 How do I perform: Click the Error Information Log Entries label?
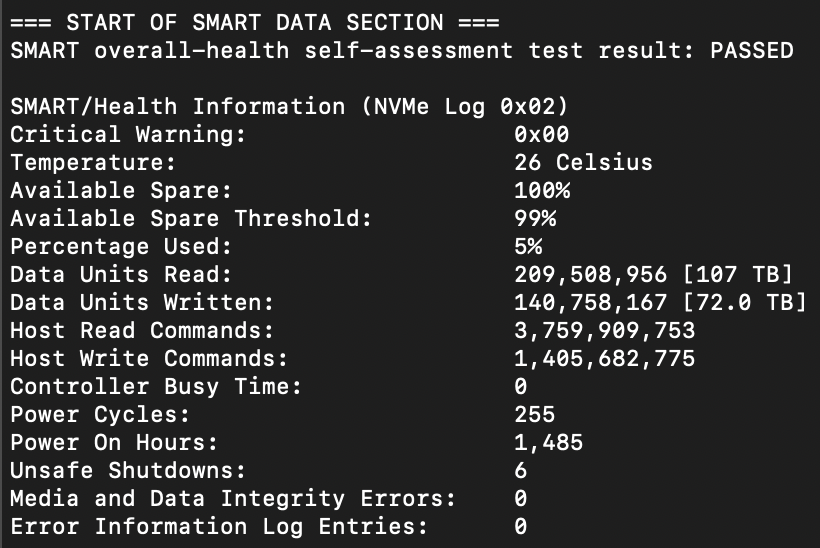(219, 526)
